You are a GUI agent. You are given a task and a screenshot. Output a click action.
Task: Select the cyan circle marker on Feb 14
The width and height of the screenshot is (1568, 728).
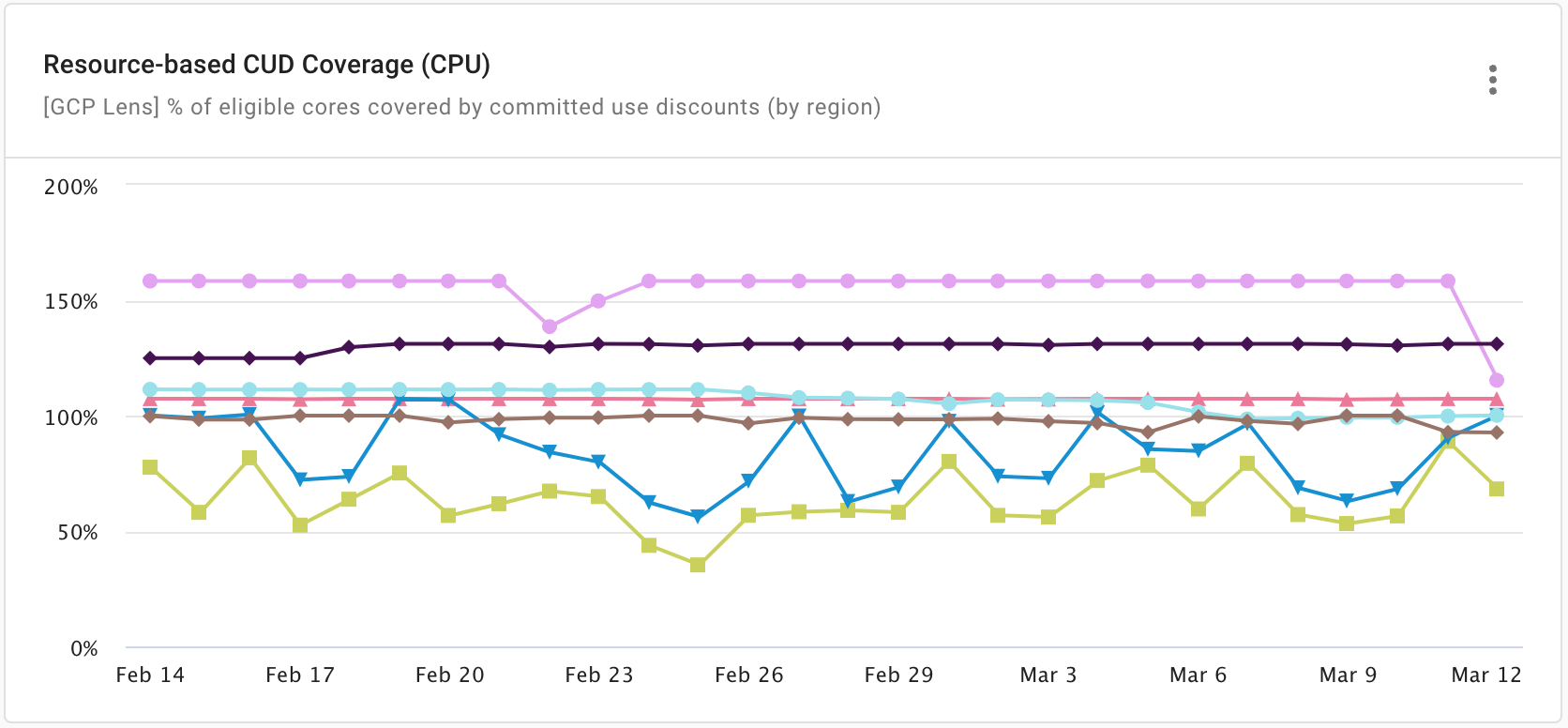tap(149, 387)
